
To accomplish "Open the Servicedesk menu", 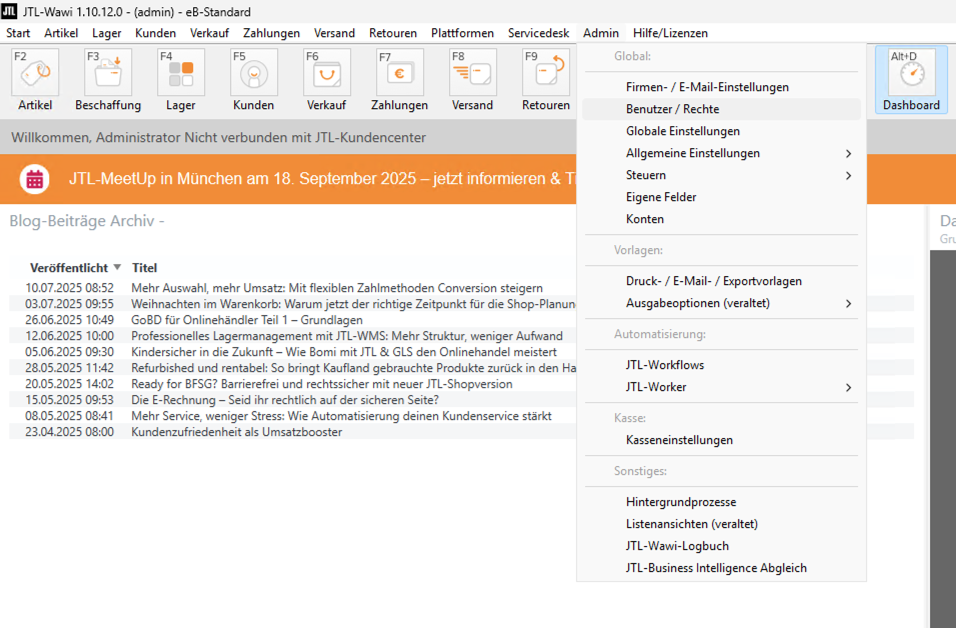I will click(538, 33).
